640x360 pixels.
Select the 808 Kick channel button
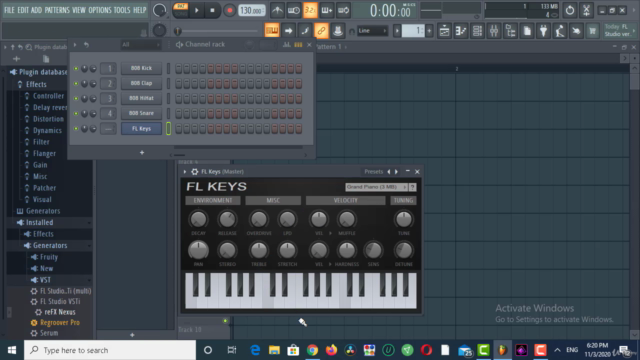[x=141, y=68]
